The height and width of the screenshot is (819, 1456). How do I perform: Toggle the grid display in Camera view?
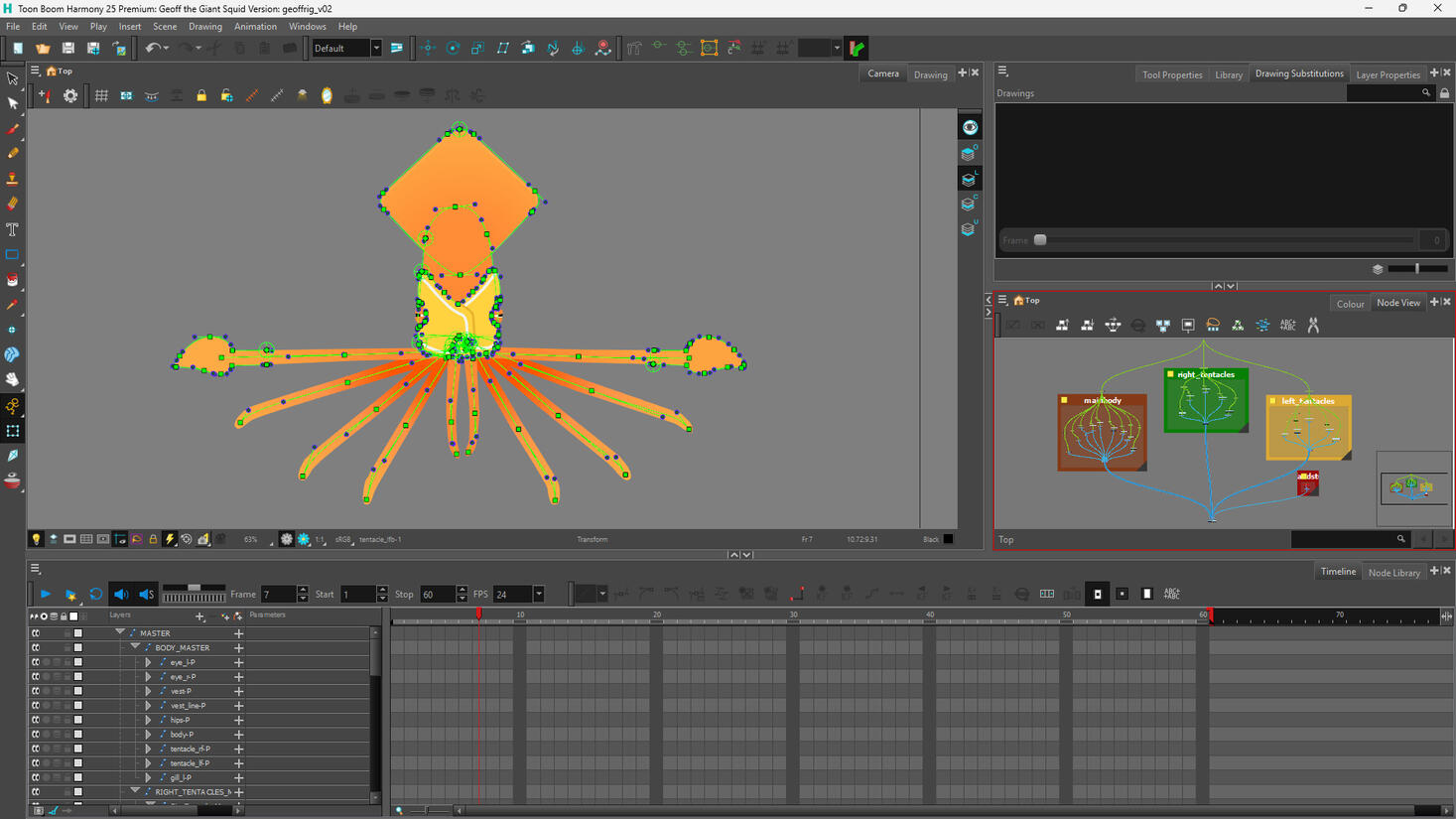pyautogui.click(x=101, y=96)
